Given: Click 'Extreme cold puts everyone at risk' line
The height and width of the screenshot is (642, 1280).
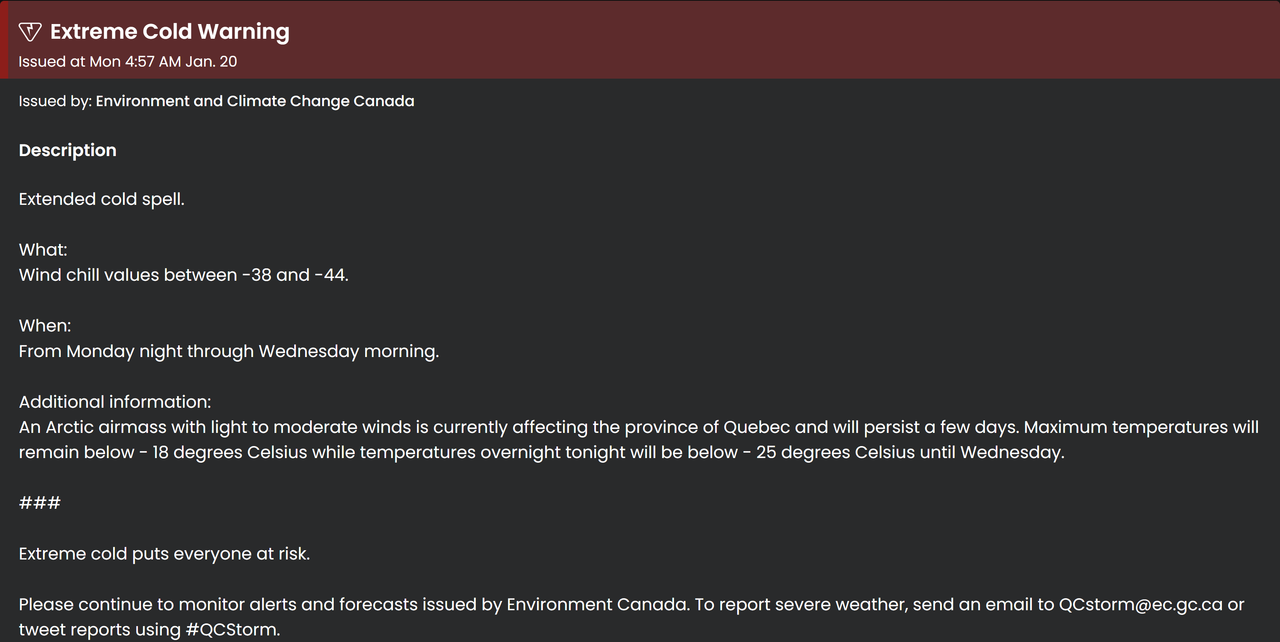Looking at the screenshot, I should click(165, 554).
